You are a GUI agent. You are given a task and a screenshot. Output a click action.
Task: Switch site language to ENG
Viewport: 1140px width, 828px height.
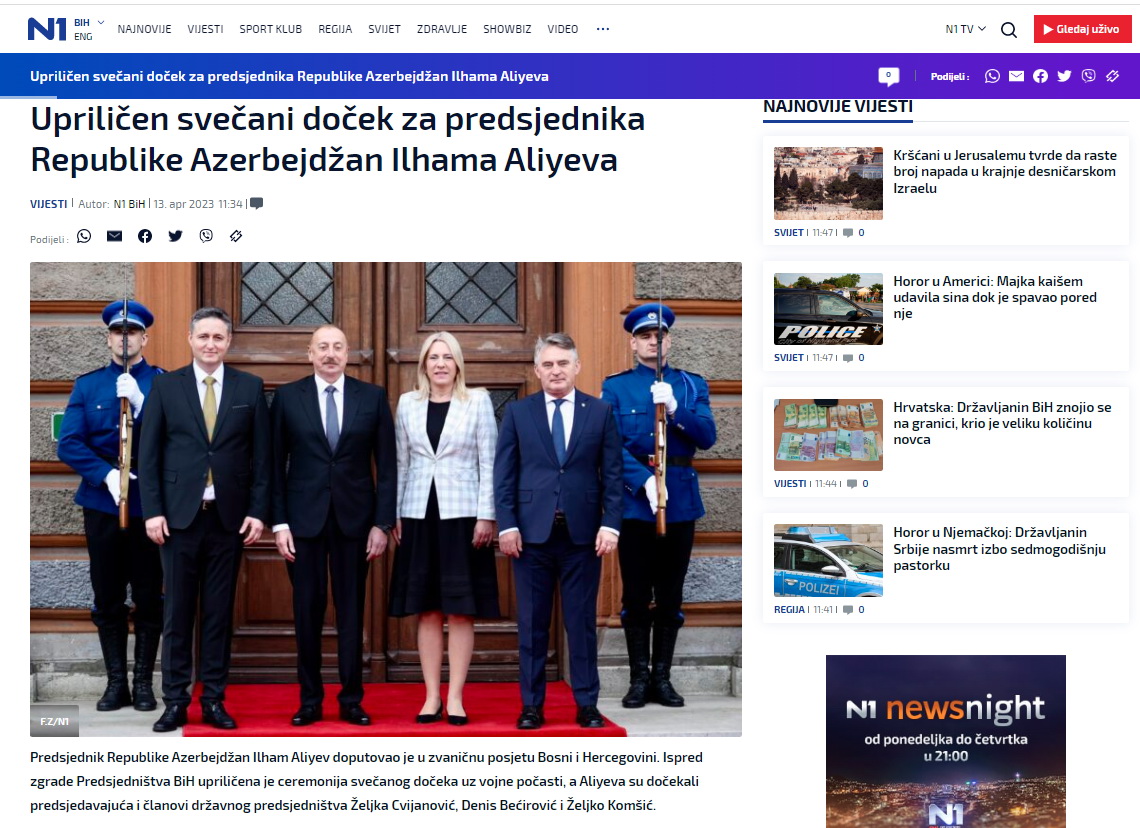point(83,37)
